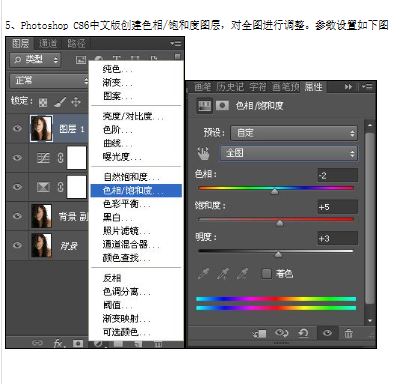This screenshot has height=384, width=419.
Task: Hide the 图层 1 layer
Action: pos(17,128)
